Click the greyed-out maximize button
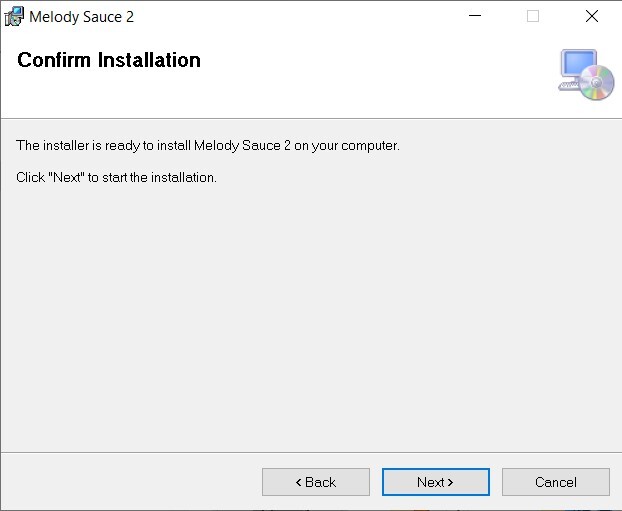This screenshot has height=511, width=622. point(533,17)
